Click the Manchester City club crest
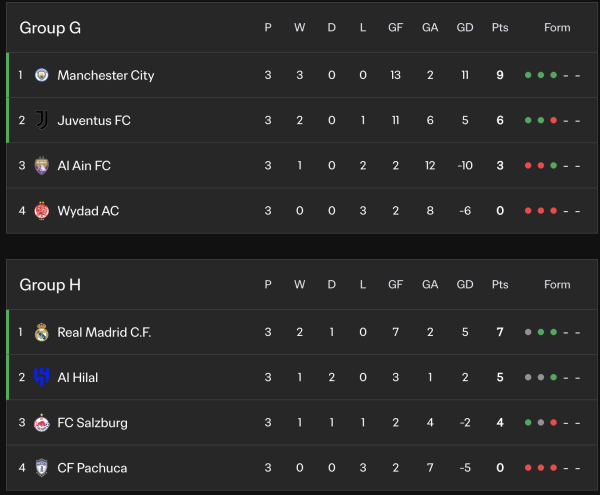The height and width of the screenshot is (495, 600). (x=41, y=75)
